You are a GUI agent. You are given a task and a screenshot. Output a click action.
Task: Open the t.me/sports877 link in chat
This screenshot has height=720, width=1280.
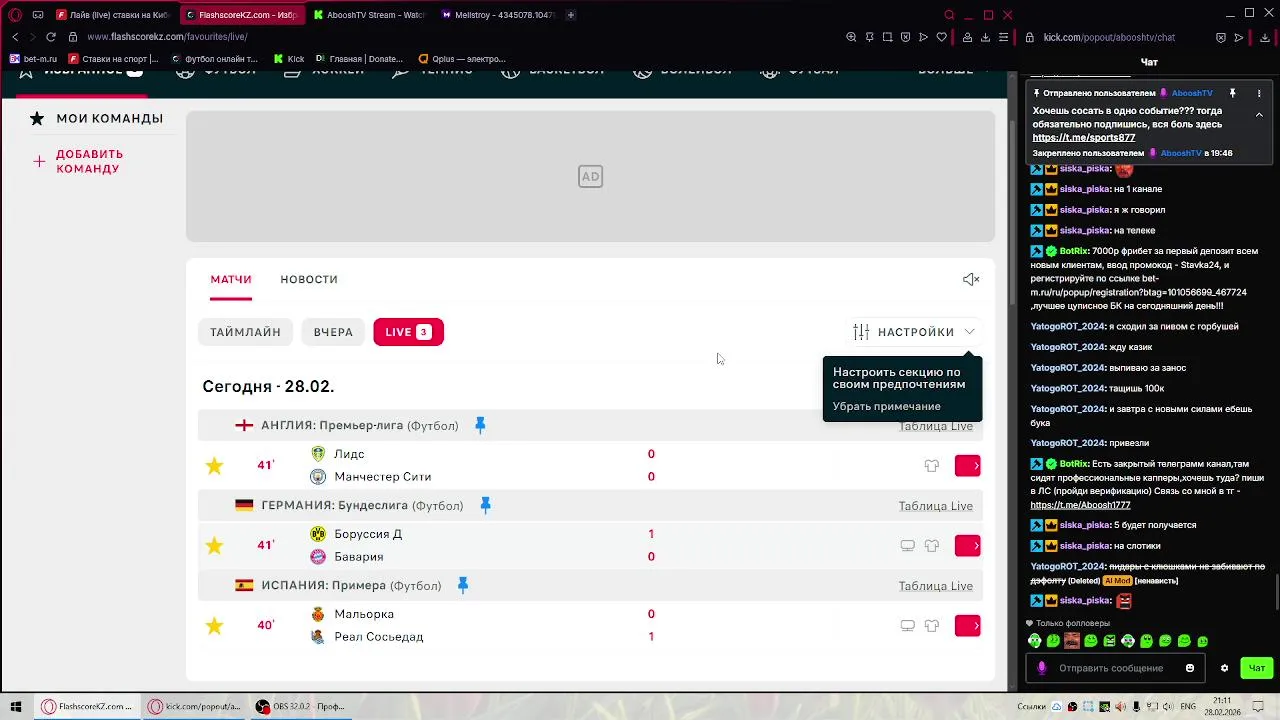click(1084, 138)
